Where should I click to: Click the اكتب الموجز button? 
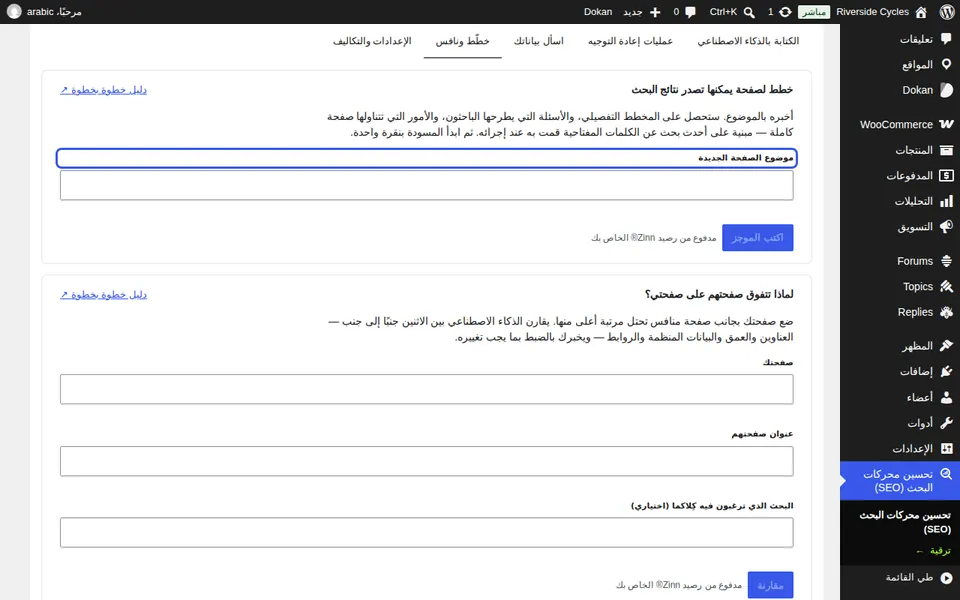point(757,238)
